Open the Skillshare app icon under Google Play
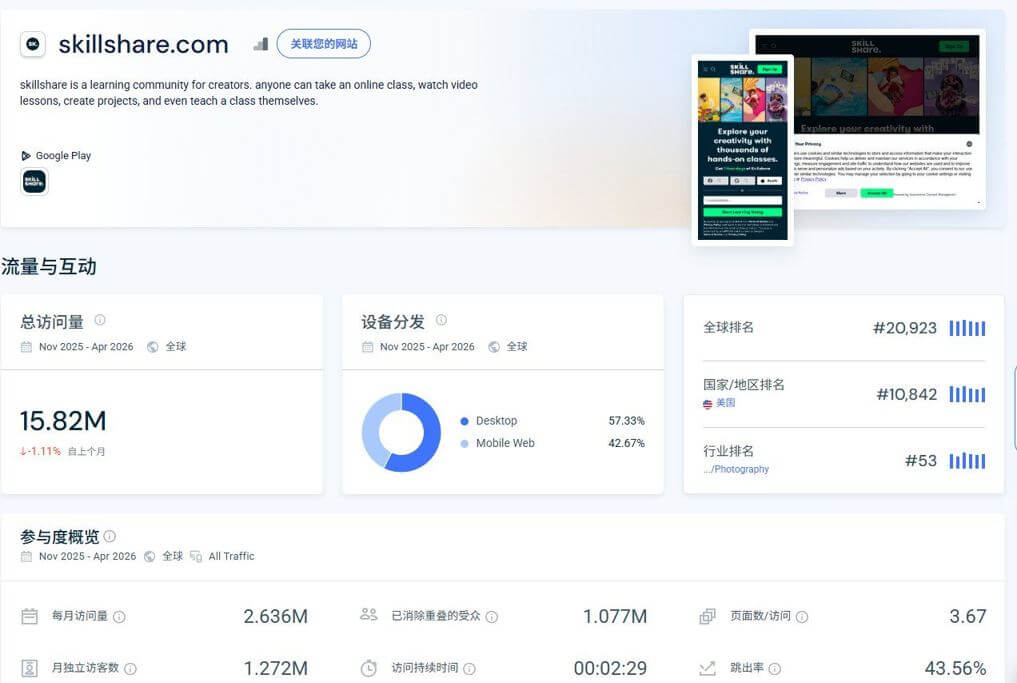Screen dimensions: 1017x683 pos(34,182)
